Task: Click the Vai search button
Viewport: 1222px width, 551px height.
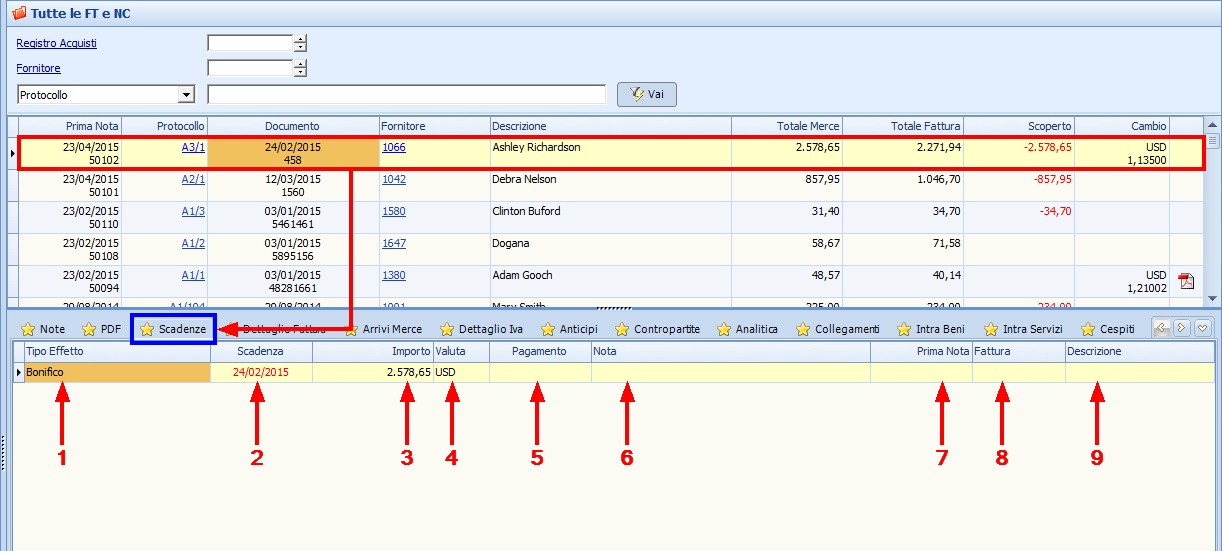Action: [x=647, y=94]
